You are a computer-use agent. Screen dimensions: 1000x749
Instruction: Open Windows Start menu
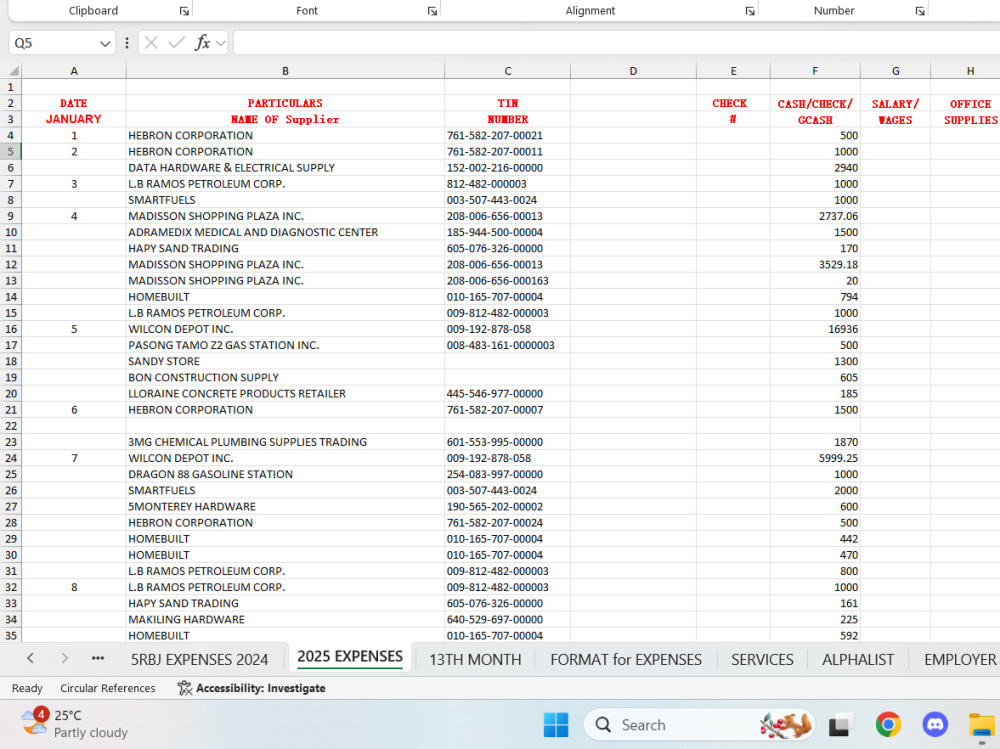pos(555,725)
